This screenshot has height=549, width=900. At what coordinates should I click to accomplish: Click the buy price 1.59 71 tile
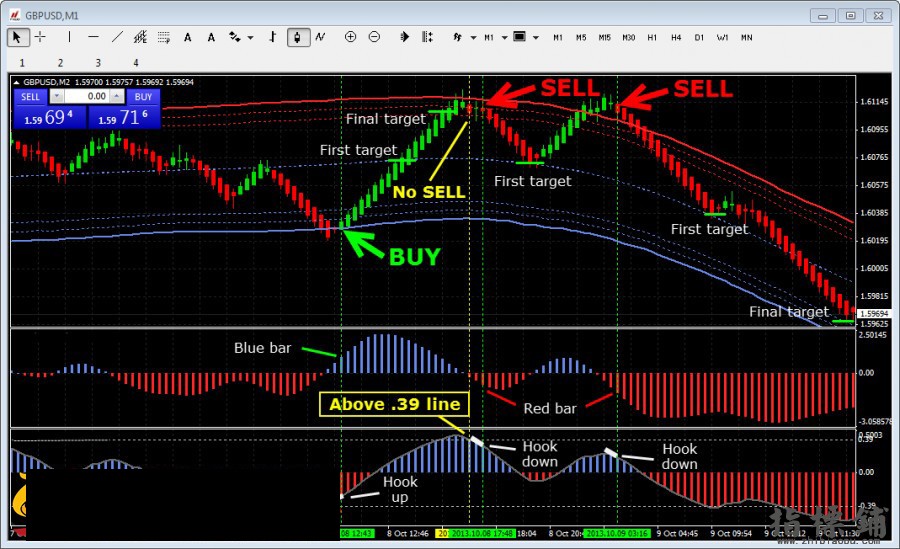click(123, 117)
